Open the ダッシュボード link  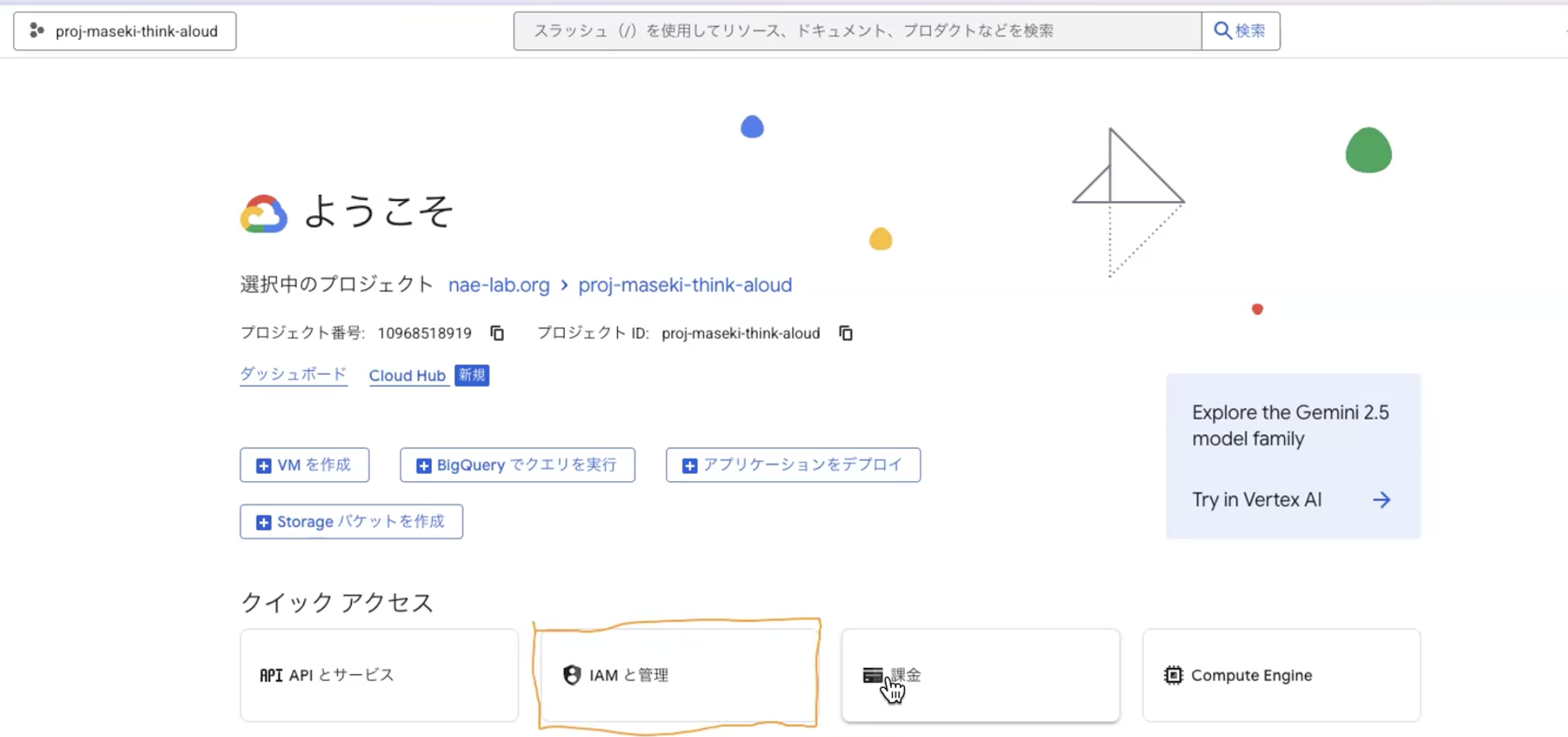pos(293,374)
